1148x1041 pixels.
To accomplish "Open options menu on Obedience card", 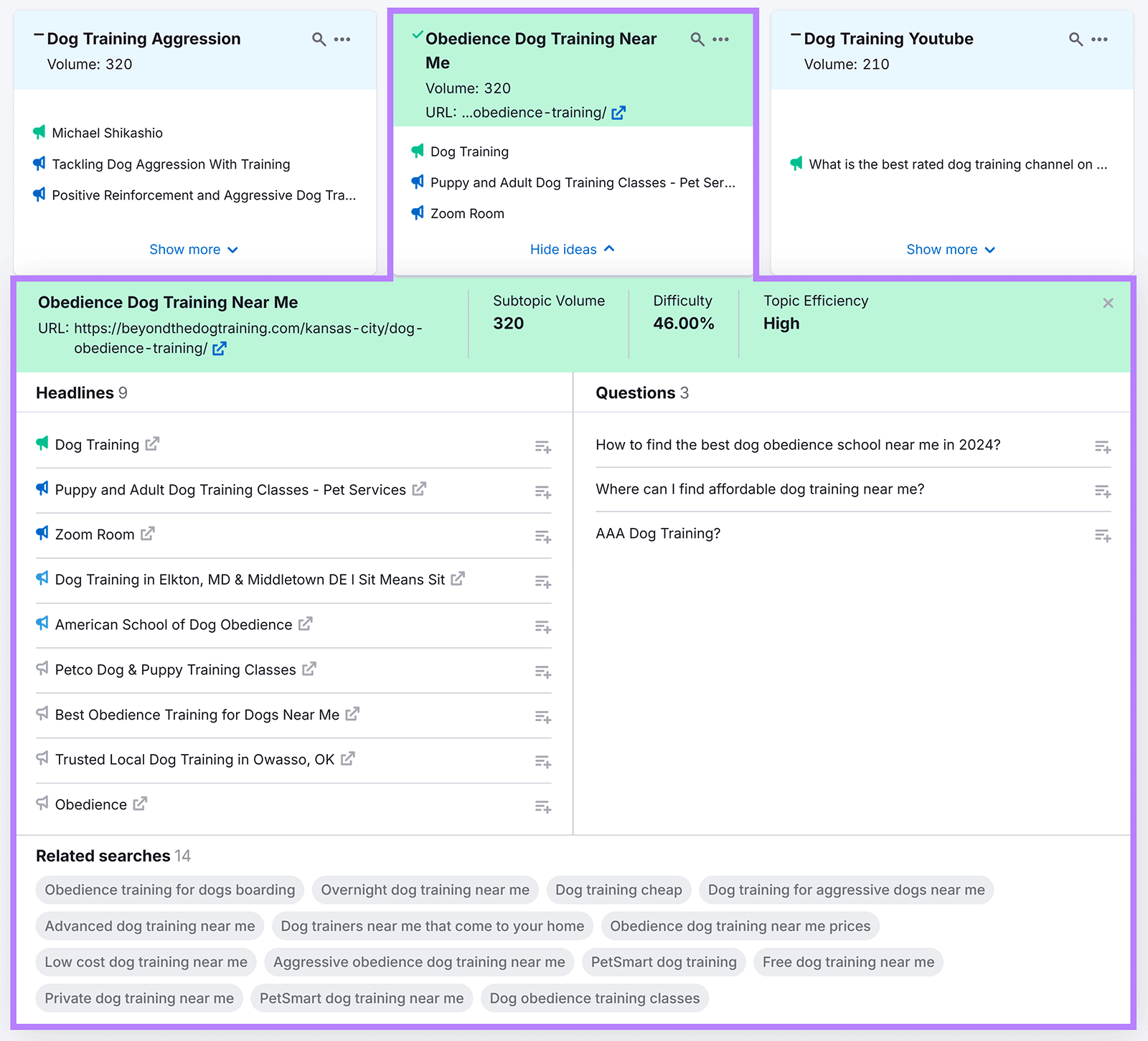I will (x=720, y=39).
